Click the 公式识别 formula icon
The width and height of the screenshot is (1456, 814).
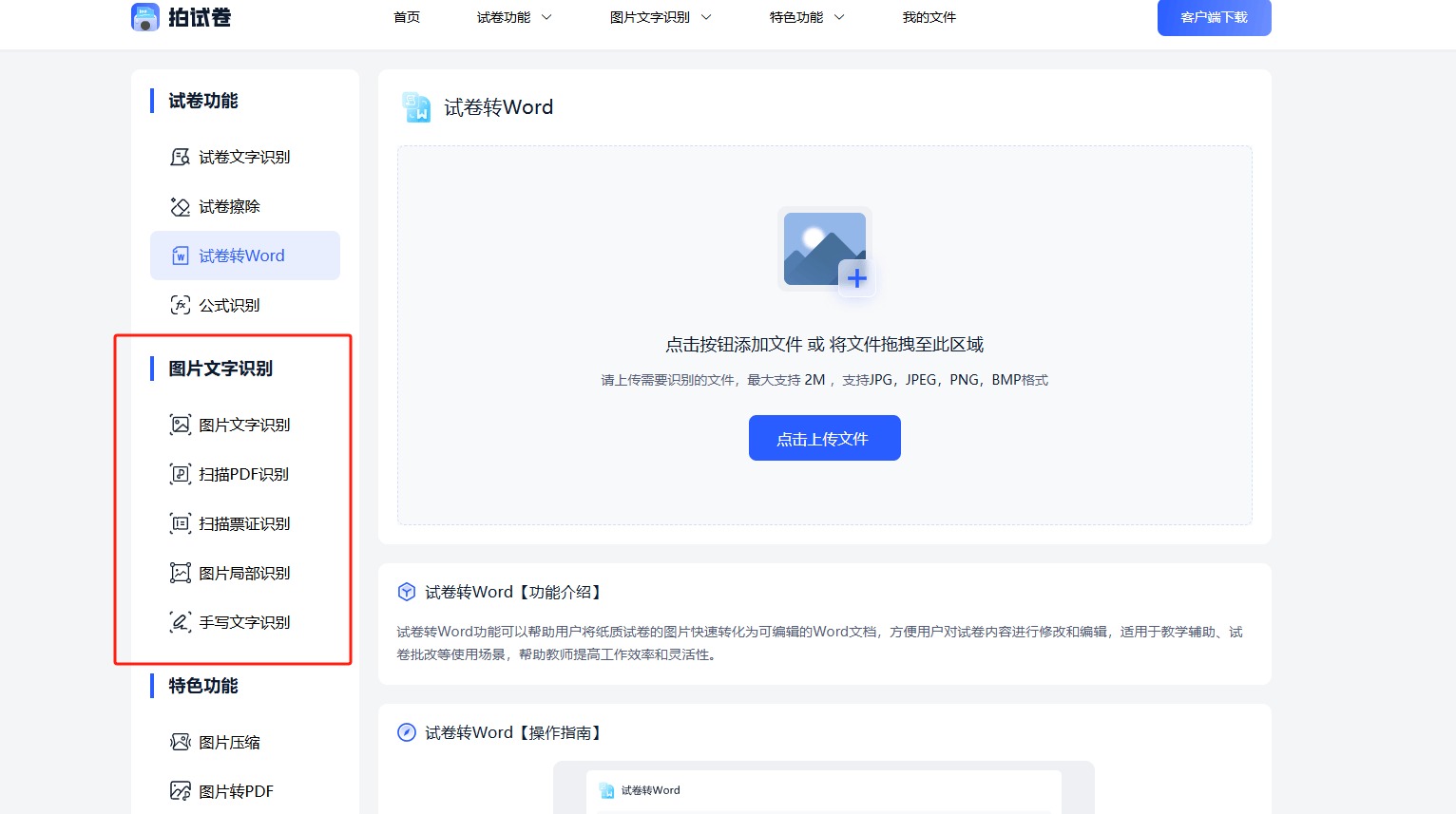coord(180,305)
